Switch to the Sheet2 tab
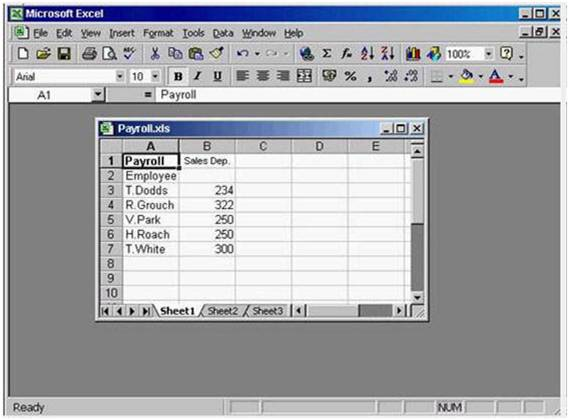The image size is (569, 420). (x=222, y=311)
